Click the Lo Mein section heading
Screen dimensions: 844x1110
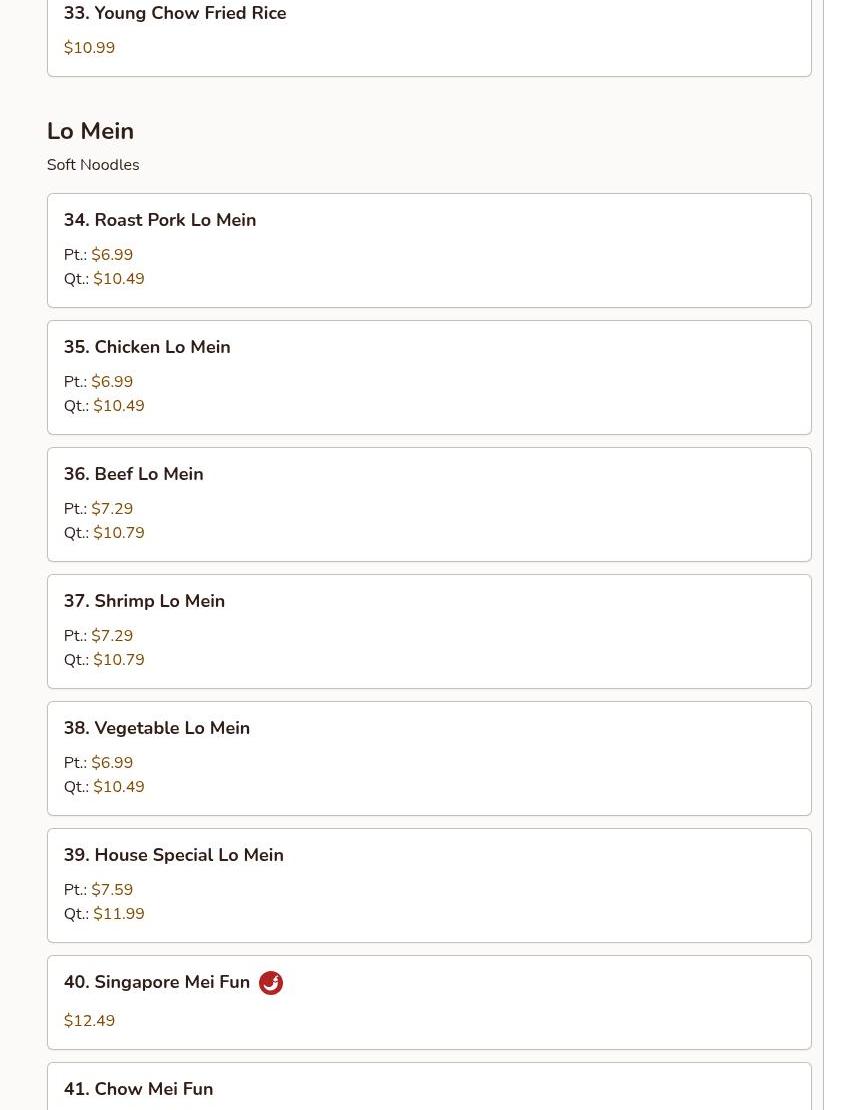[90, 131]
